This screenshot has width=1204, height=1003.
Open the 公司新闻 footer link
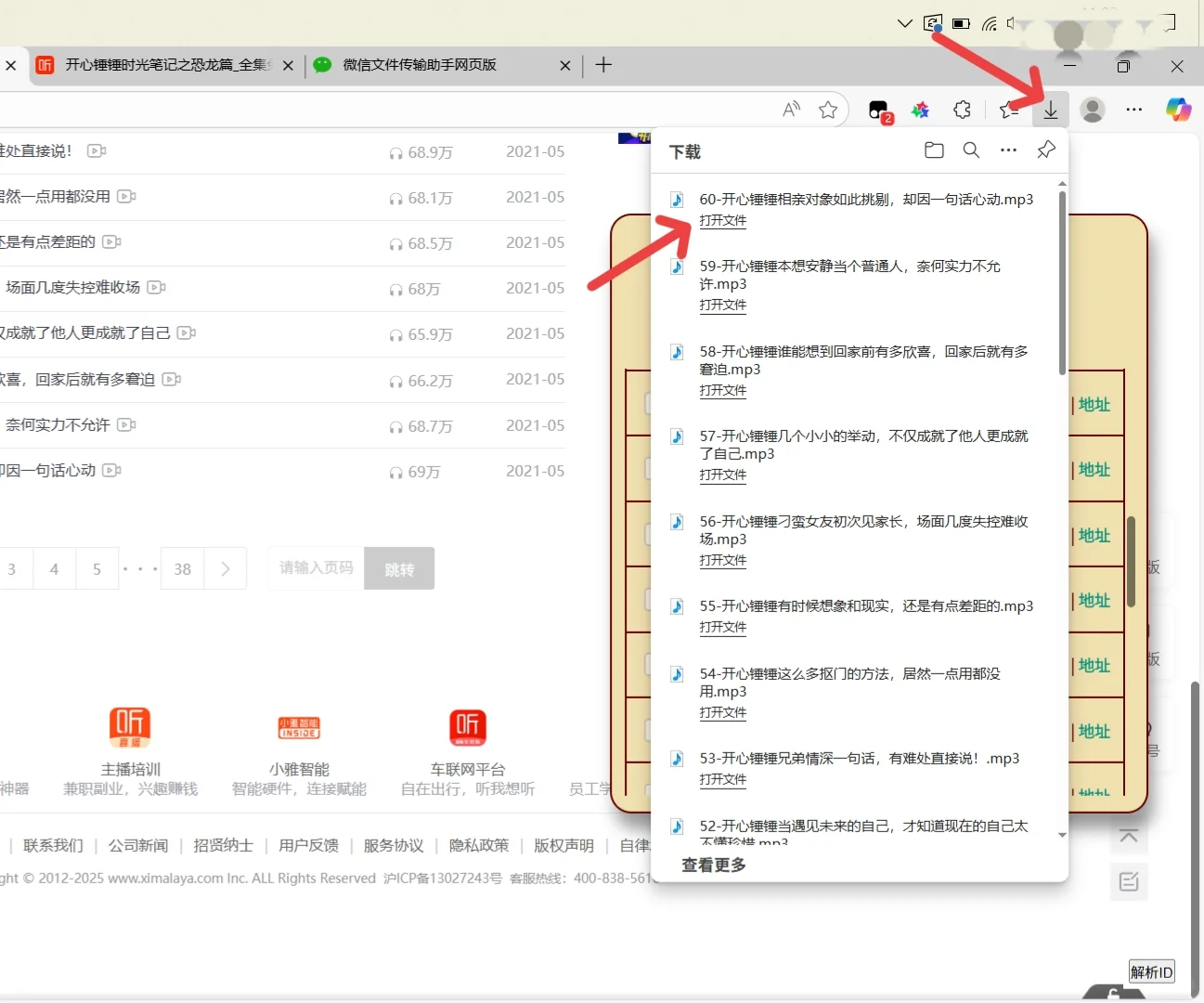pos(138,846)
